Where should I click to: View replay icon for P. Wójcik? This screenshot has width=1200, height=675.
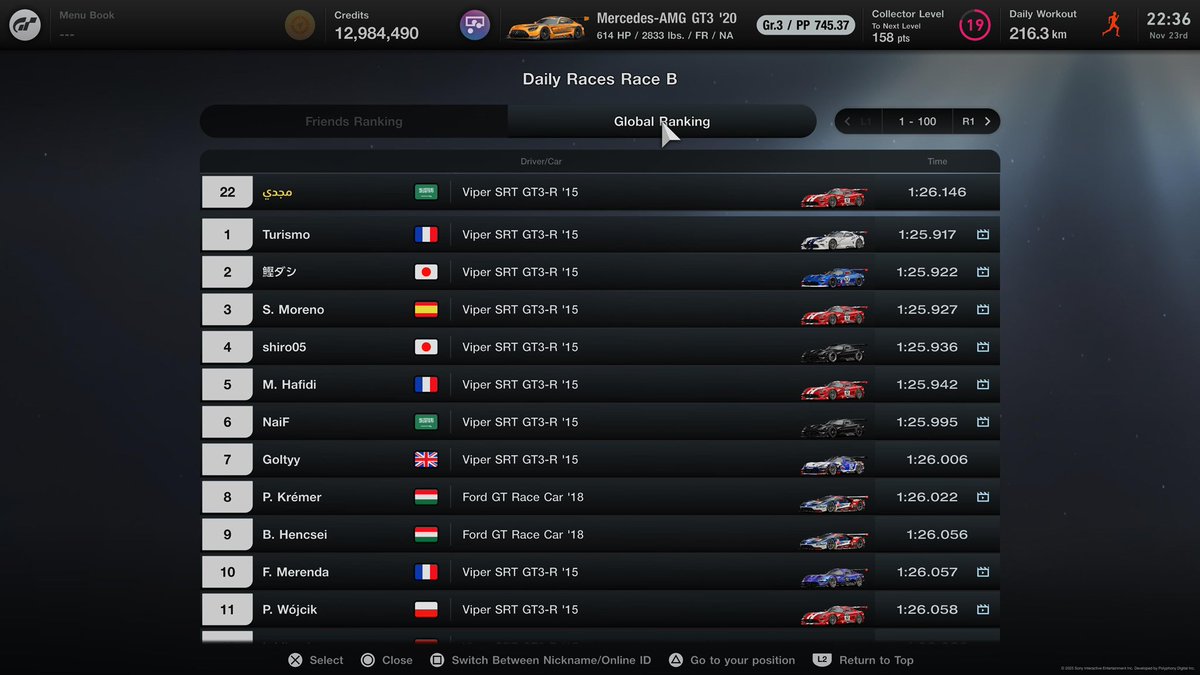[x=982, y=610]
